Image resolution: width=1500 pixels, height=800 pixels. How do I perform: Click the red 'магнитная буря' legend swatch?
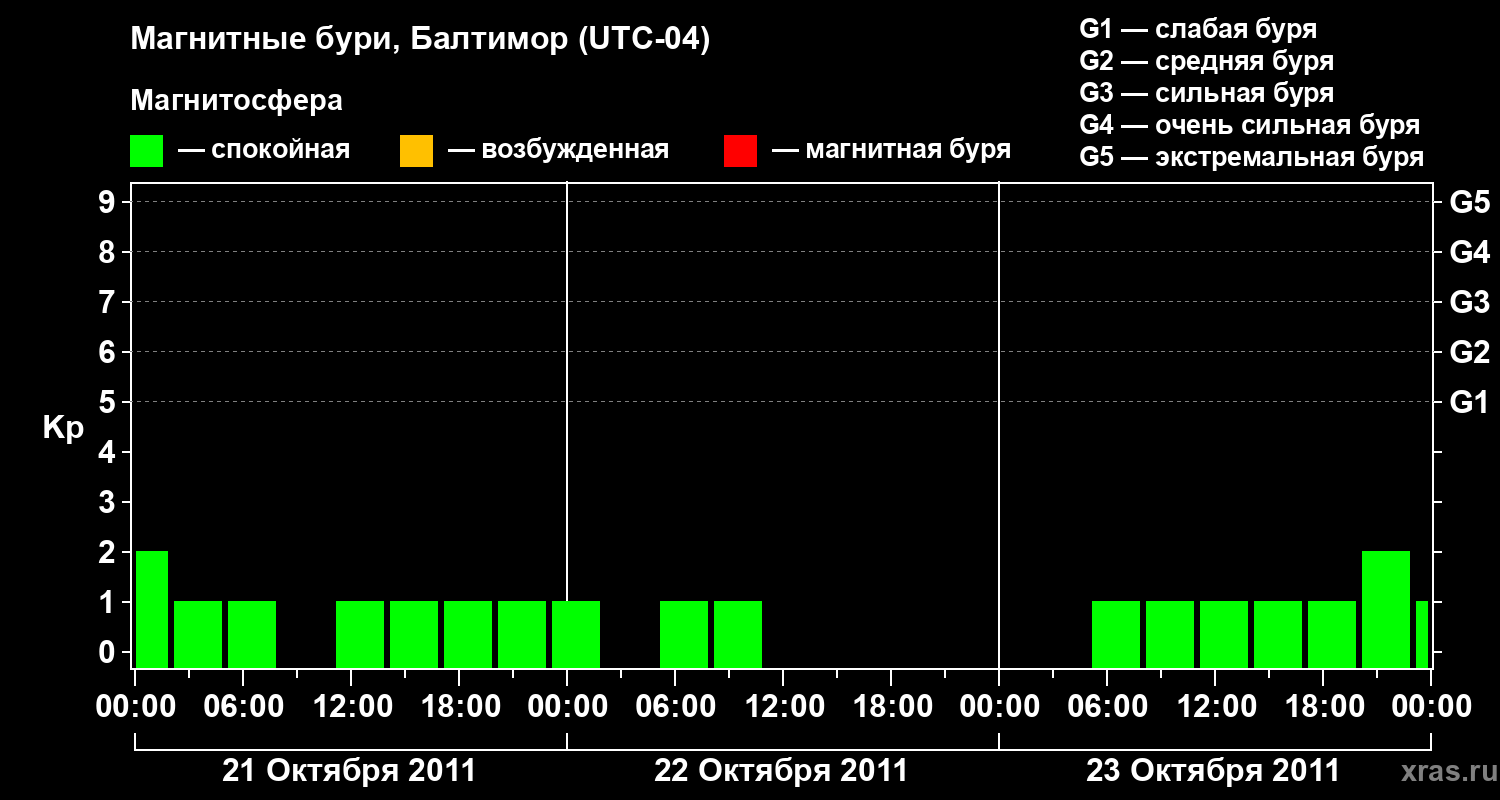(740, 151)
